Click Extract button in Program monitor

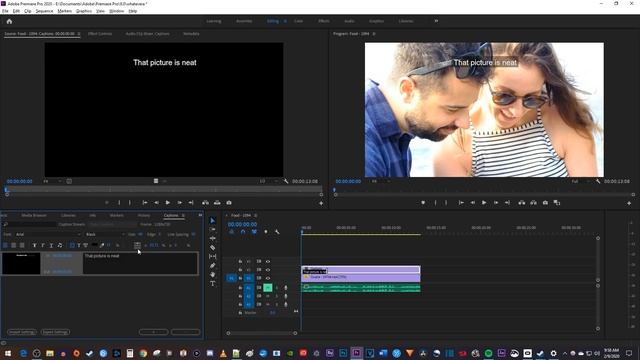coord(533,202)
